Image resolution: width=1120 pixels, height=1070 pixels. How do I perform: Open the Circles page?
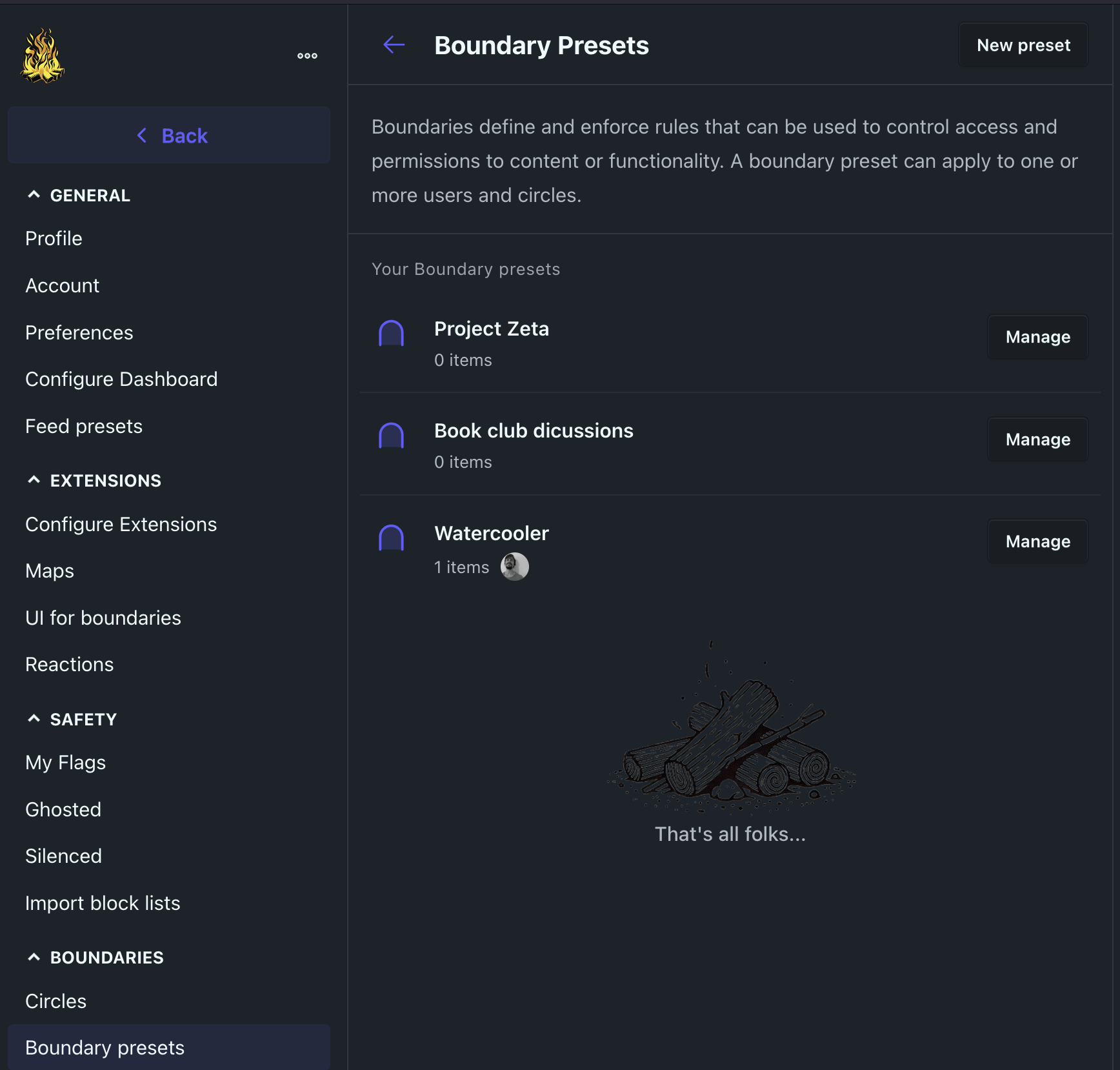tap(55, 1001)
